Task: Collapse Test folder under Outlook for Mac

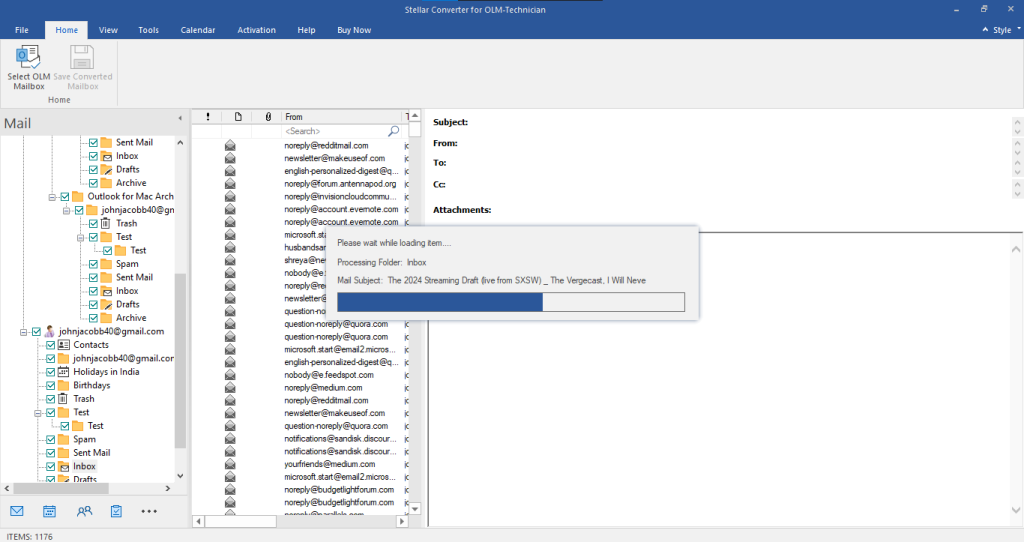Action: pos(80,237)
